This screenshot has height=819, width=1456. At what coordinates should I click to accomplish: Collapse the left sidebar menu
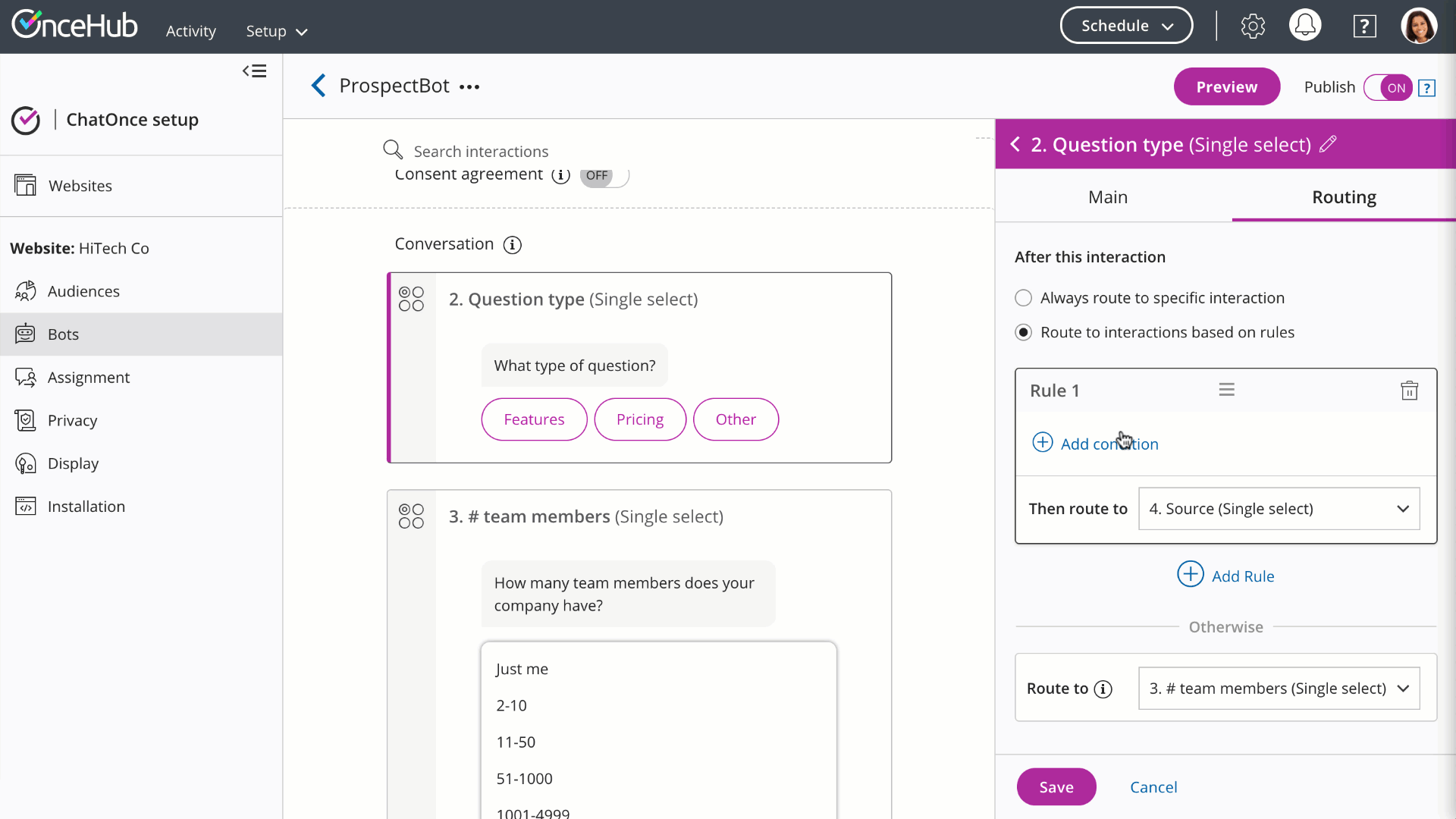pos(255,71)
